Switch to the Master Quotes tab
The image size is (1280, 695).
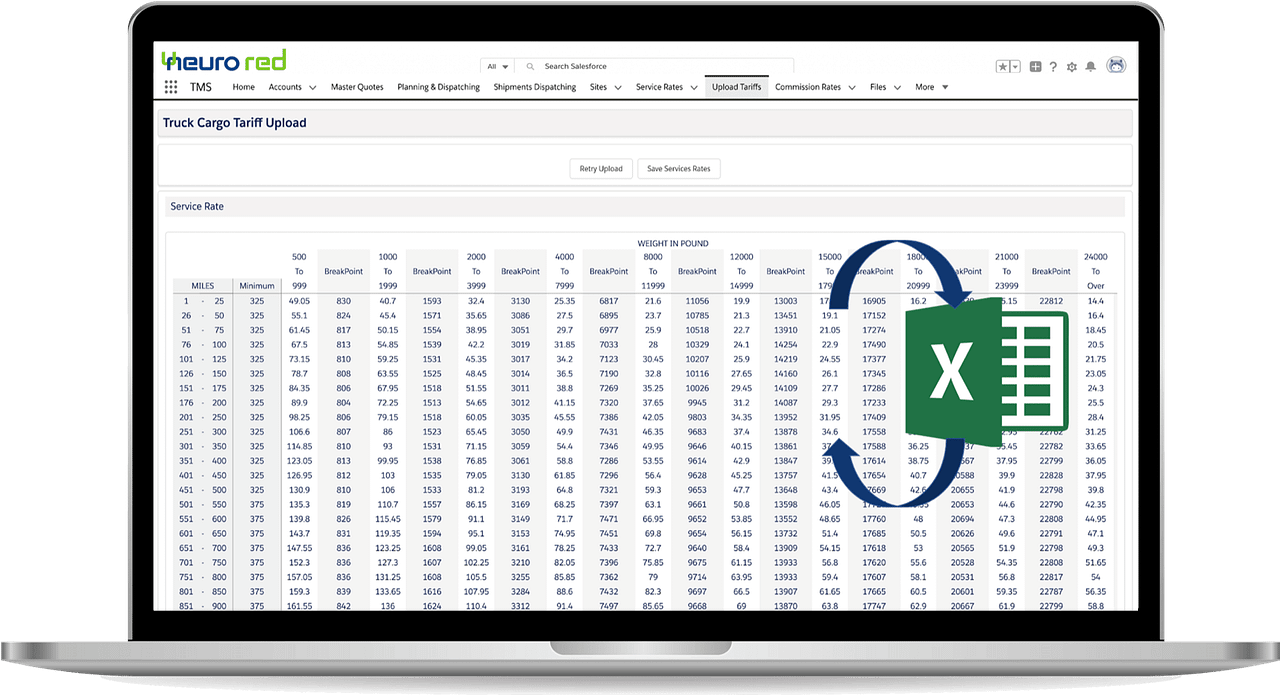[x=357, y=87]
